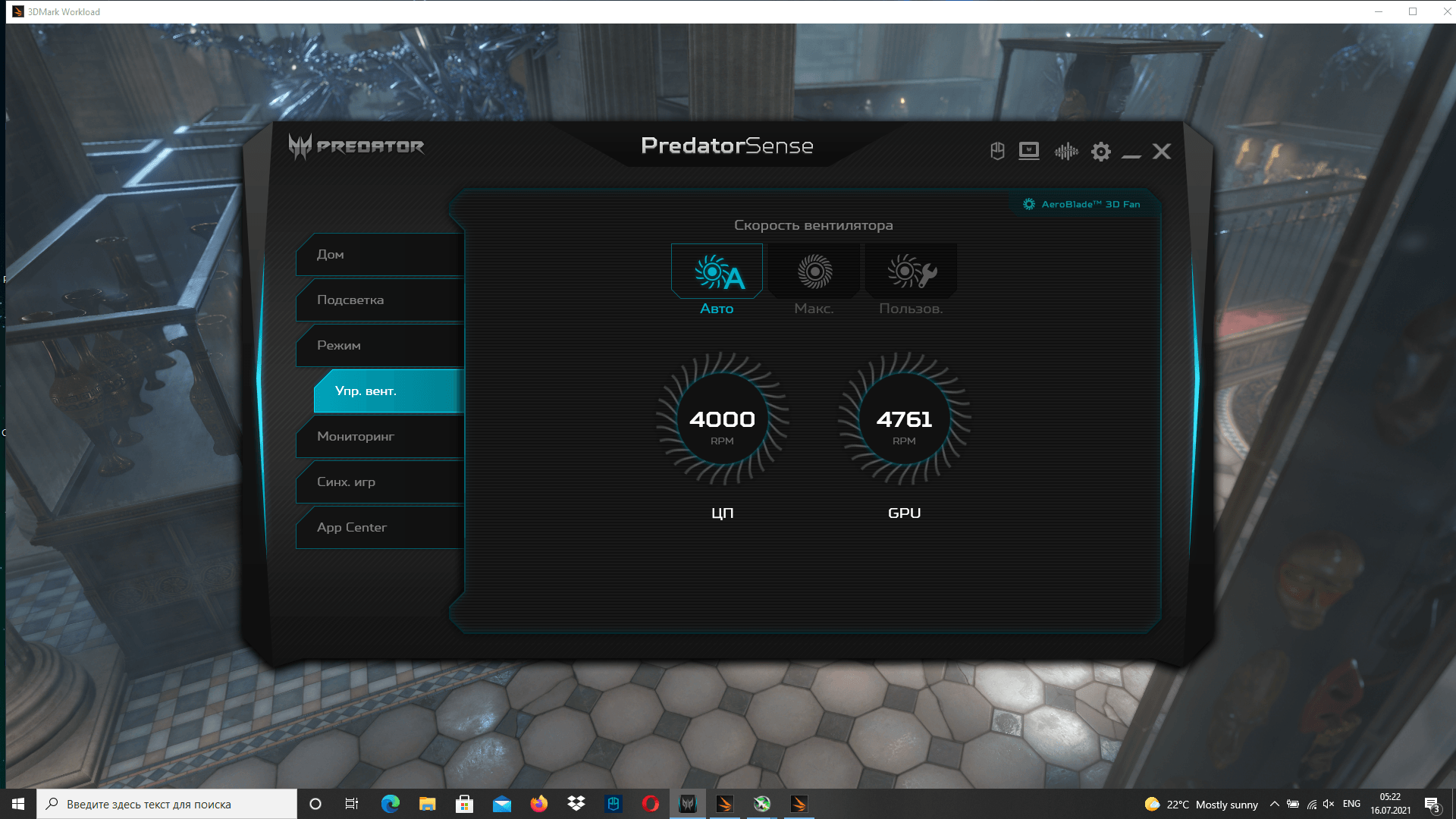Open the Мониторинг tab
Viewport: 1456px width, 819px height.
pyautogui.click(x=379, y=437)
